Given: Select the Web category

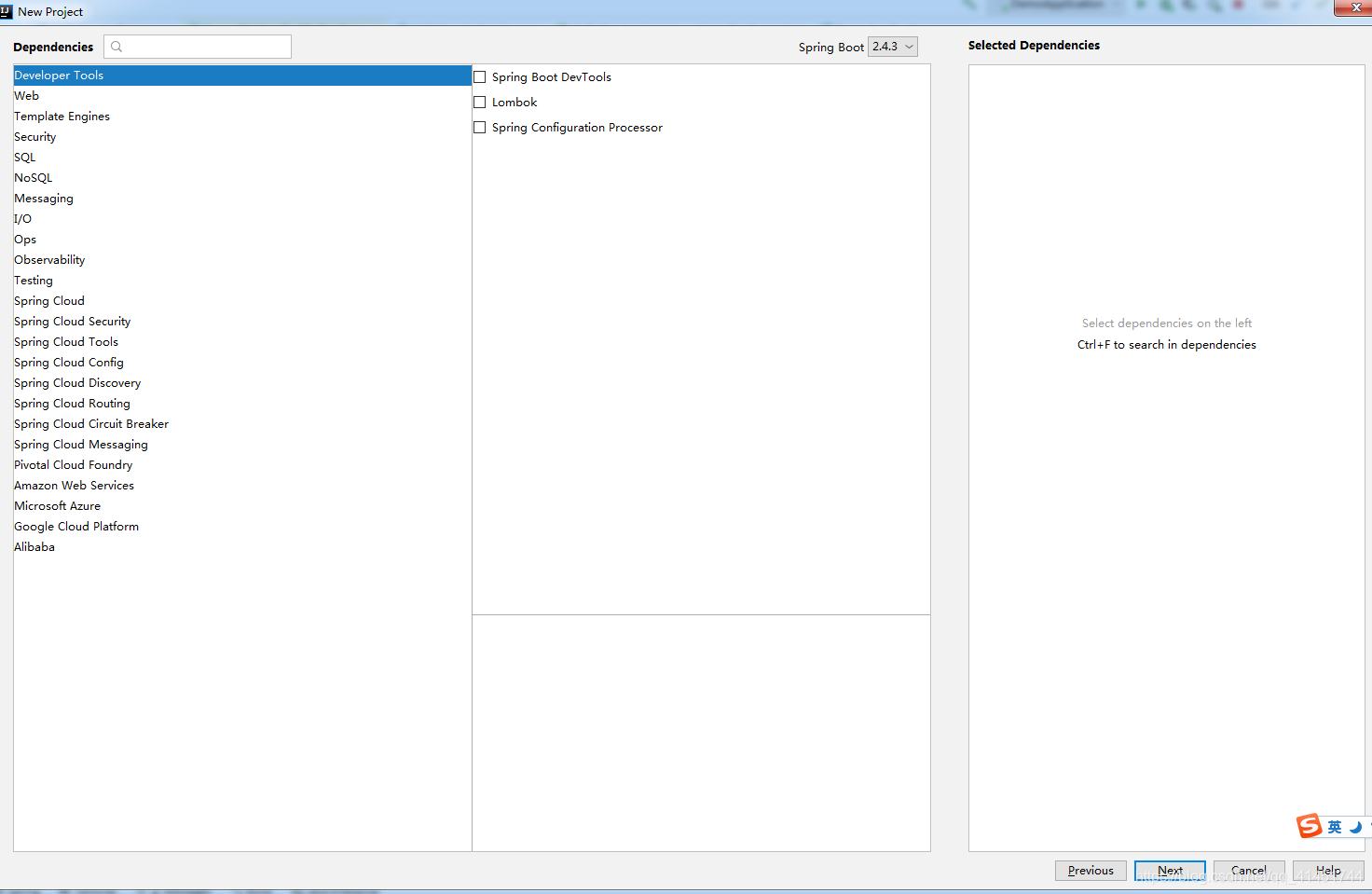Looking at the screenshot, I should [242, 96].
